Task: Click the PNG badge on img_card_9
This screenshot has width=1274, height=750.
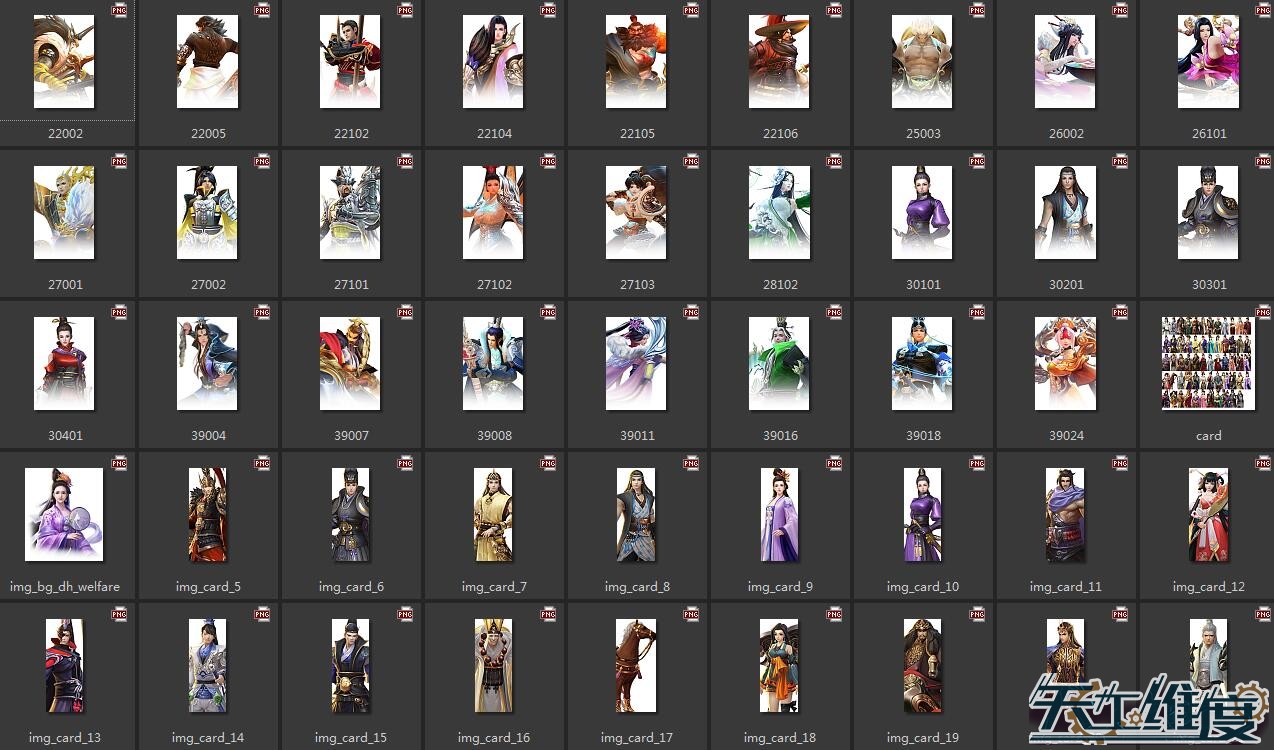Action: 834,463
